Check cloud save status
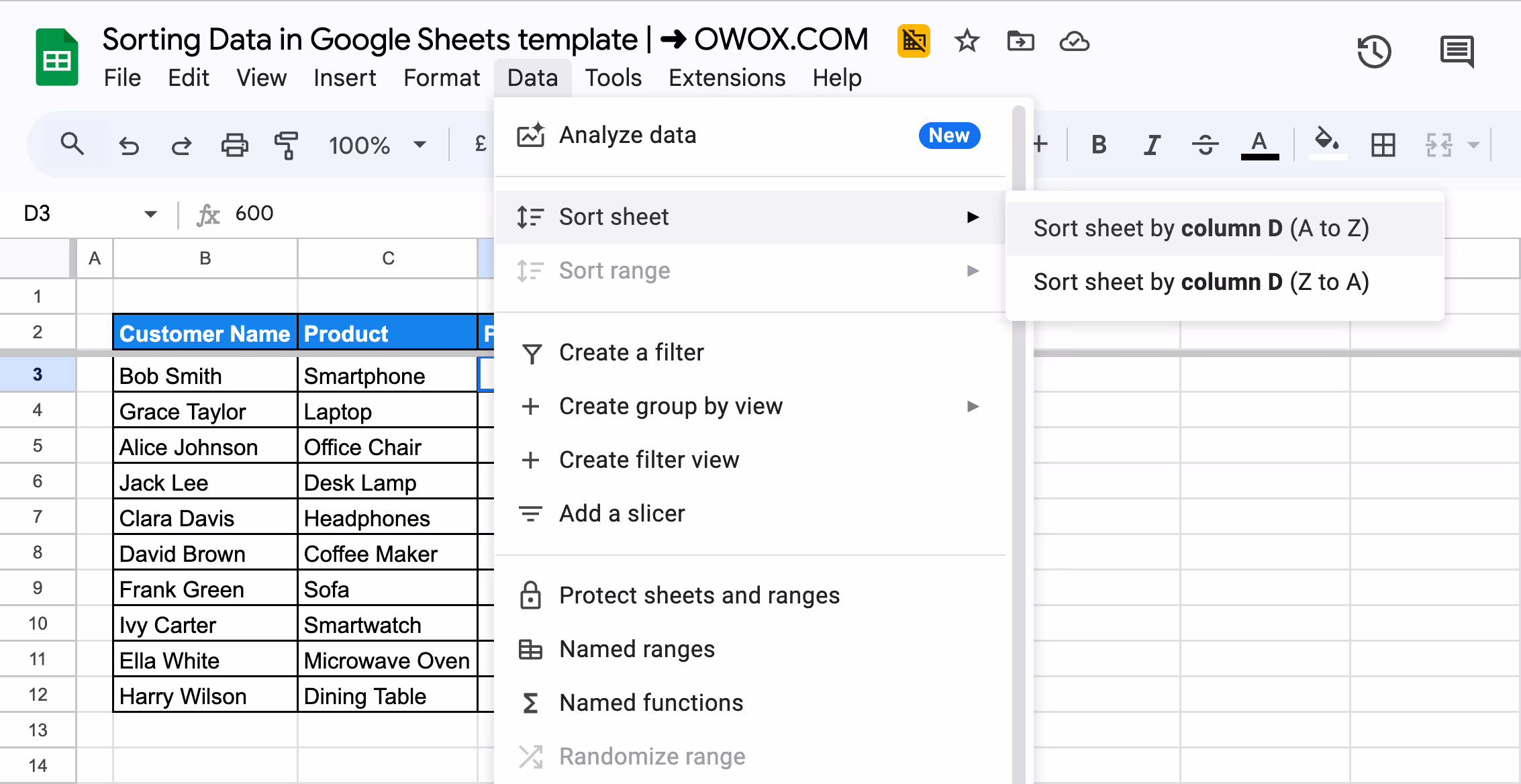Image resolution: width=1521 pixels, height=784 pixels. (1074, 42)
